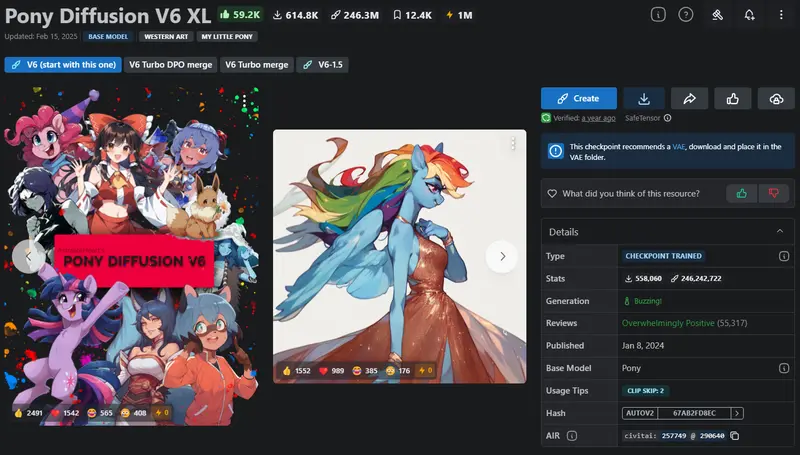Click the 12.4K bookmark stat
This screenshot has width=800, height=455.
[x=412, y=15]
